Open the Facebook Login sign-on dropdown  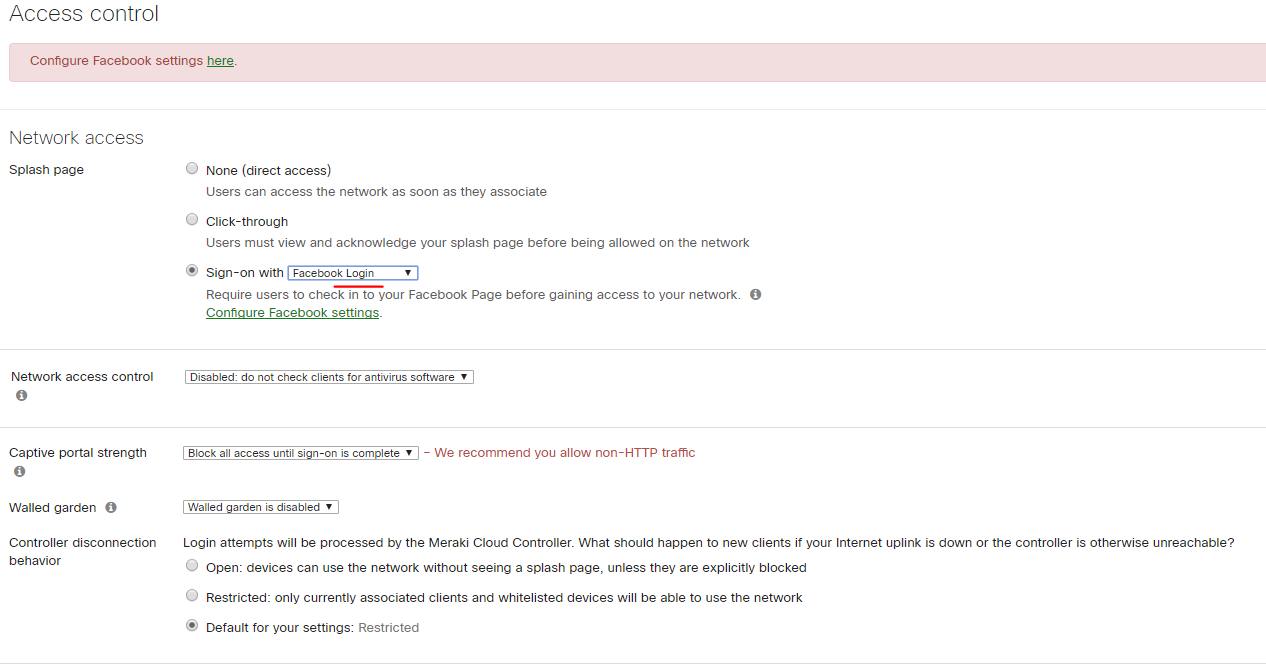(x=352, y=273)
